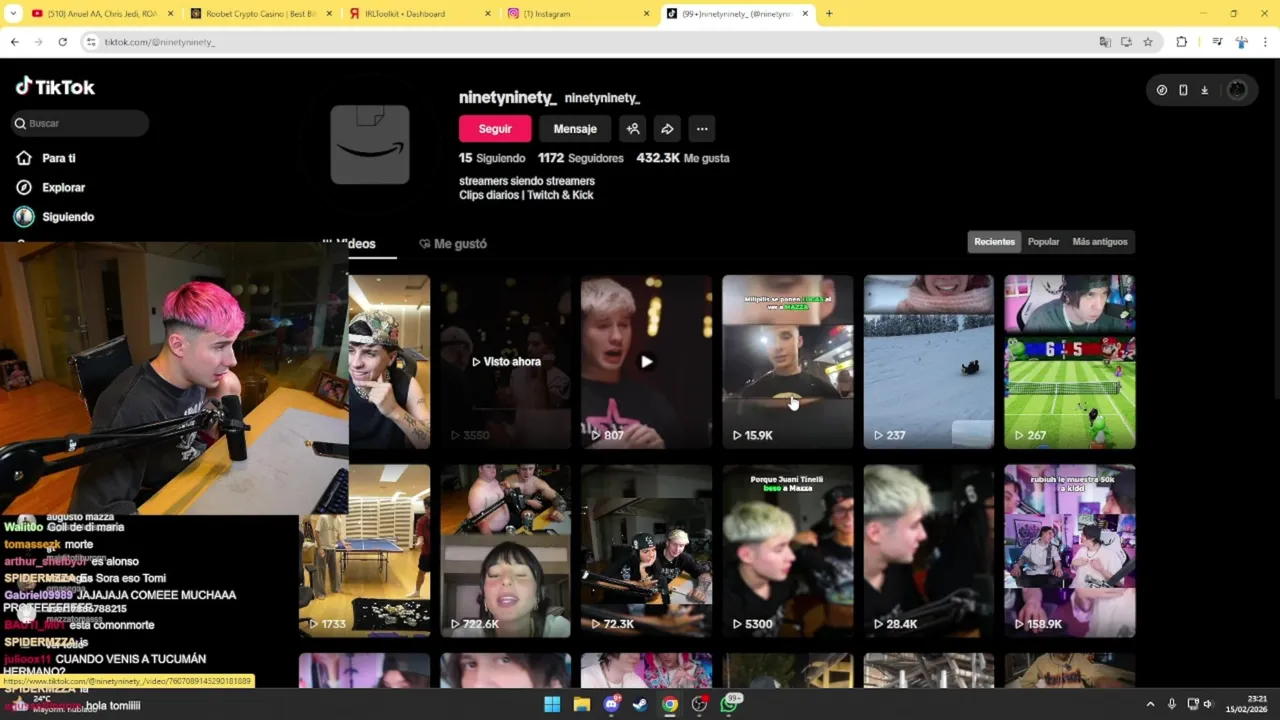Image resolution: width=1280 pixels, height=720 pixels.
Task: Click the address bar URL
Action: click(x=160, y=42)
